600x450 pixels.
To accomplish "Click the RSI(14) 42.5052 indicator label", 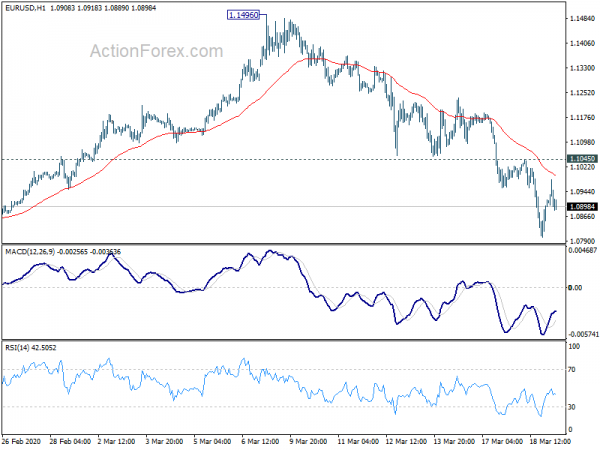I will point(31,348).
